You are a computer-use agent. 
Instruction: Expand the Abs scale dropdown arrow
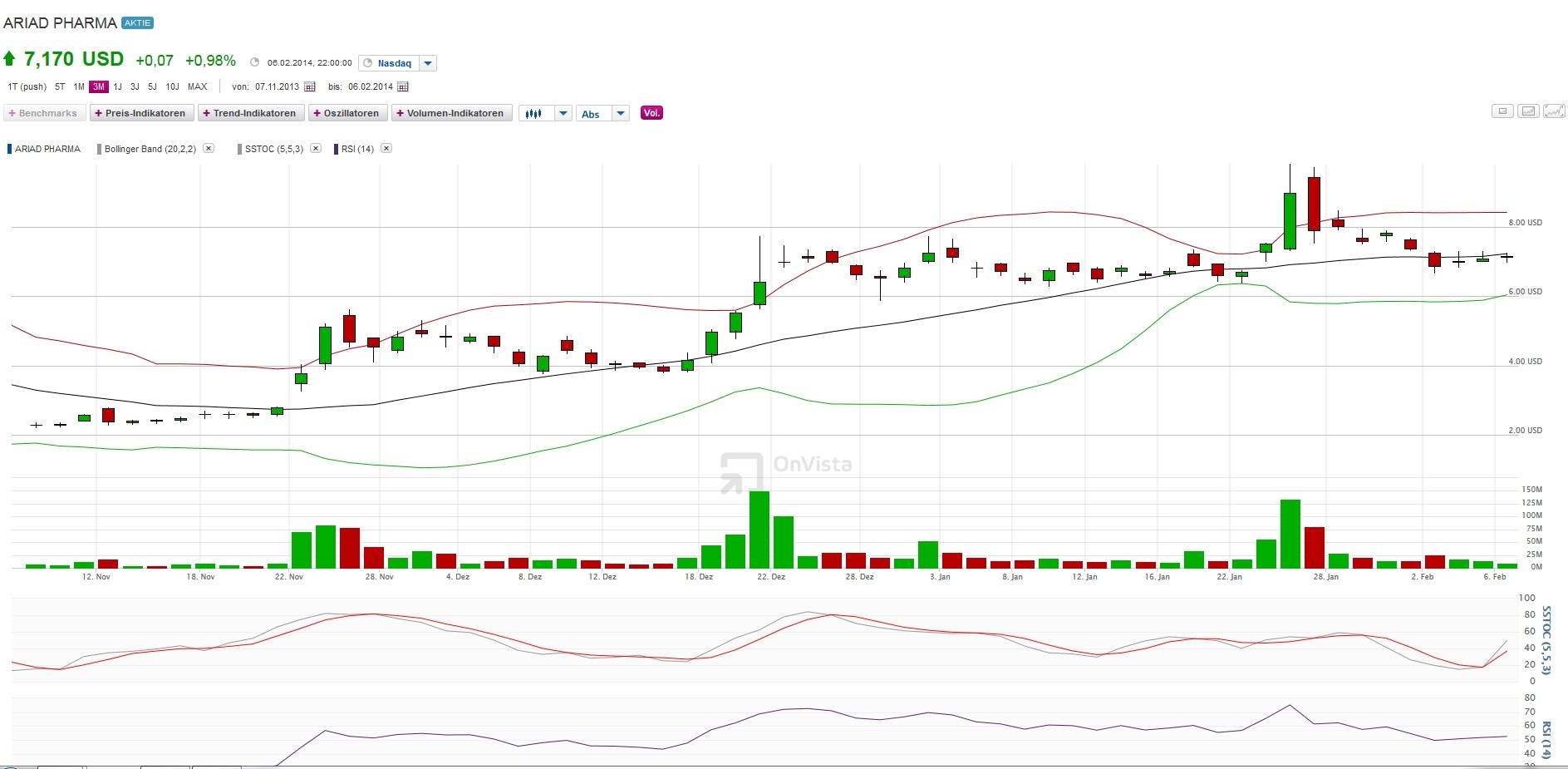pyautogui.click(x=621, y=113)
